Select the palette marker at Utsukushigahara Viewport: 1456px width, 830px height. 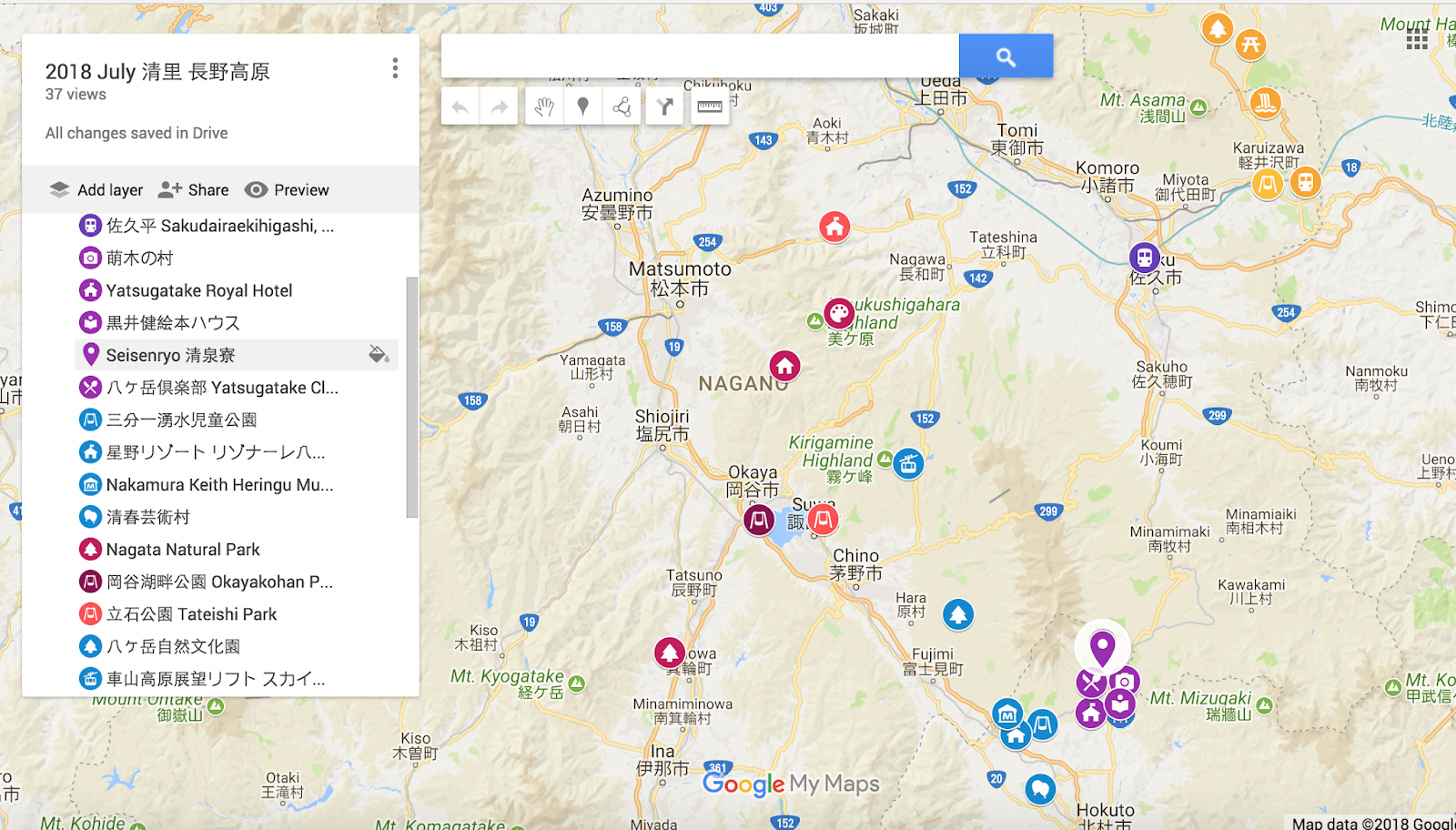839,313
